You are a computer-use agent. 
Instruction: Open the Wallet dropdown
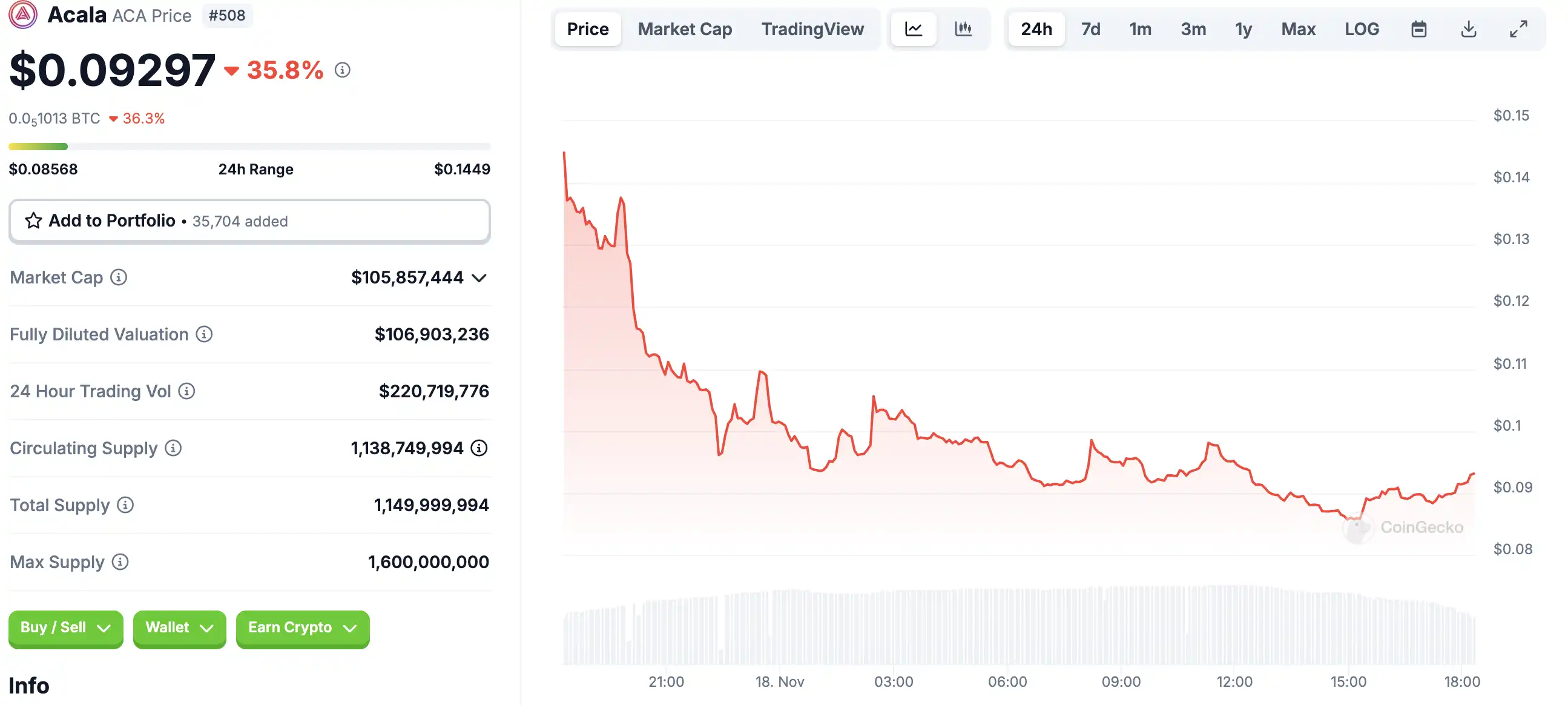[x=180, y=627]
